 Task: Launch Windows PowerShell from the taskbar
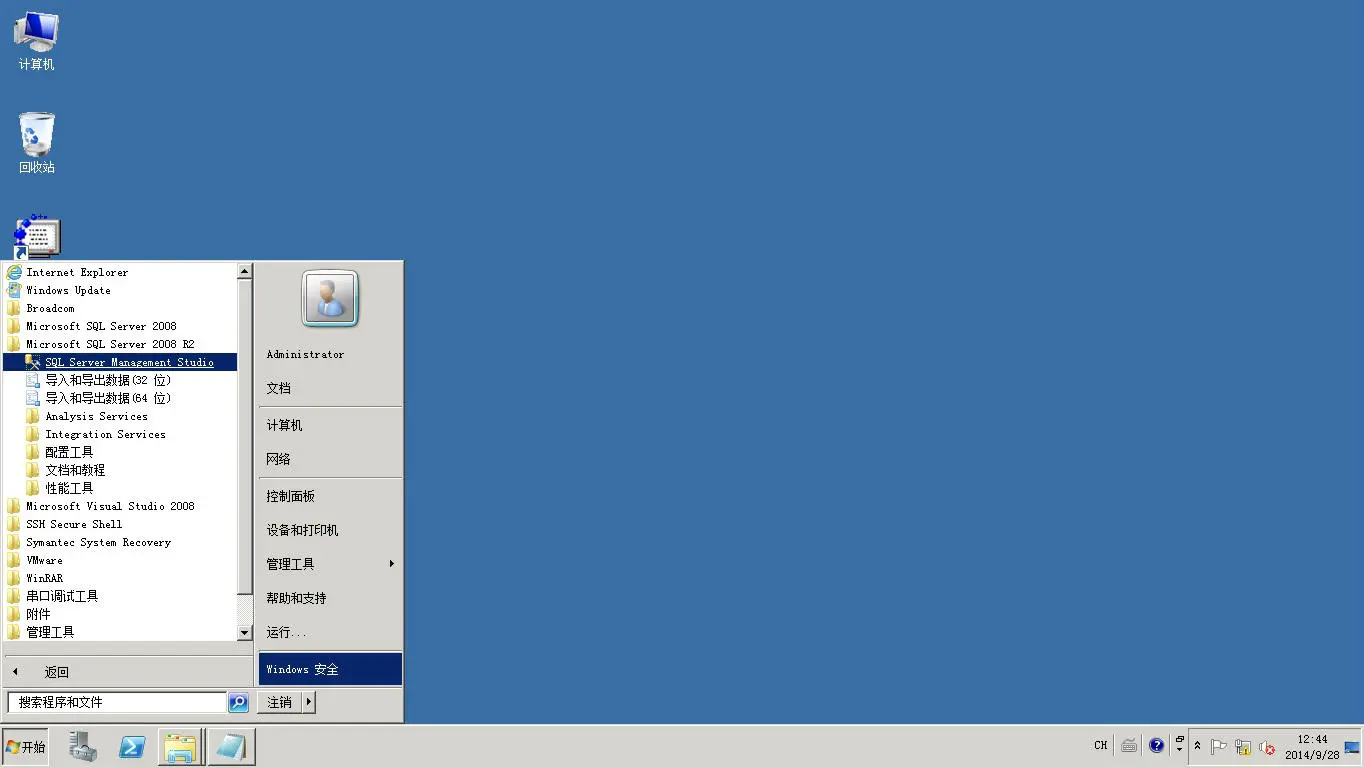pos(132,747)
